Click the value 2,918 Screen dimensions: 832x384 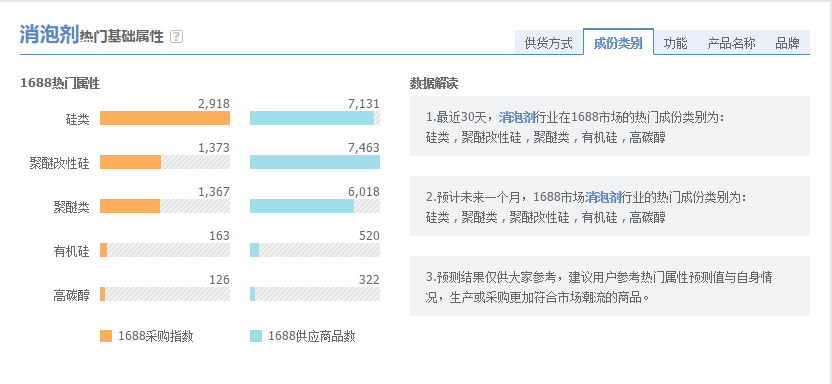click(x=214, y=104)
